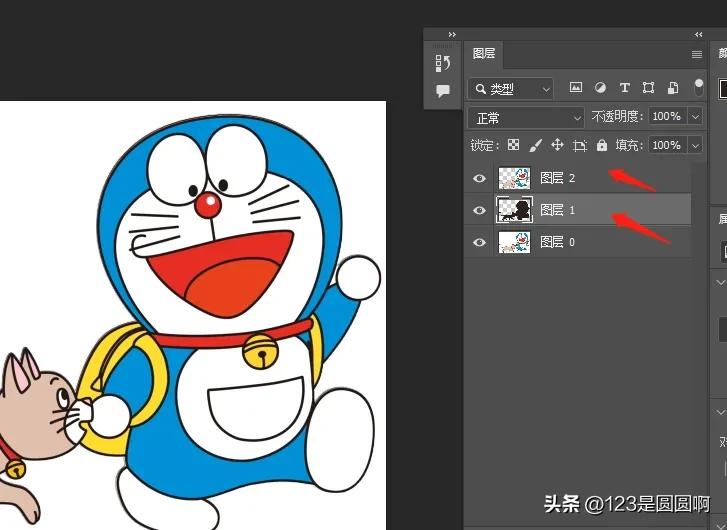This screenshot has height=530, width=727.
Task: Open the layers panel hamburger menu
Action: (697, 54)
